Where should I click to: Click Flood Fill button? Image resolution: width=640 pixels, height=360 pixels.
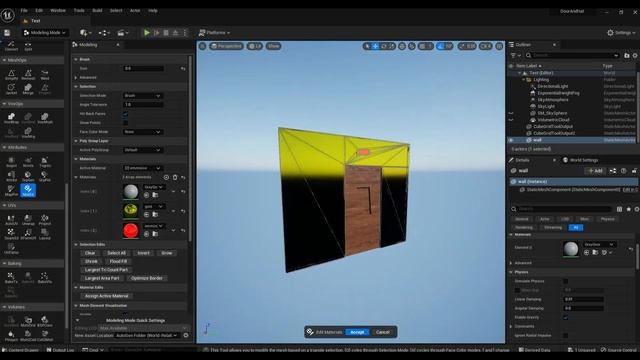coord(118,261)
